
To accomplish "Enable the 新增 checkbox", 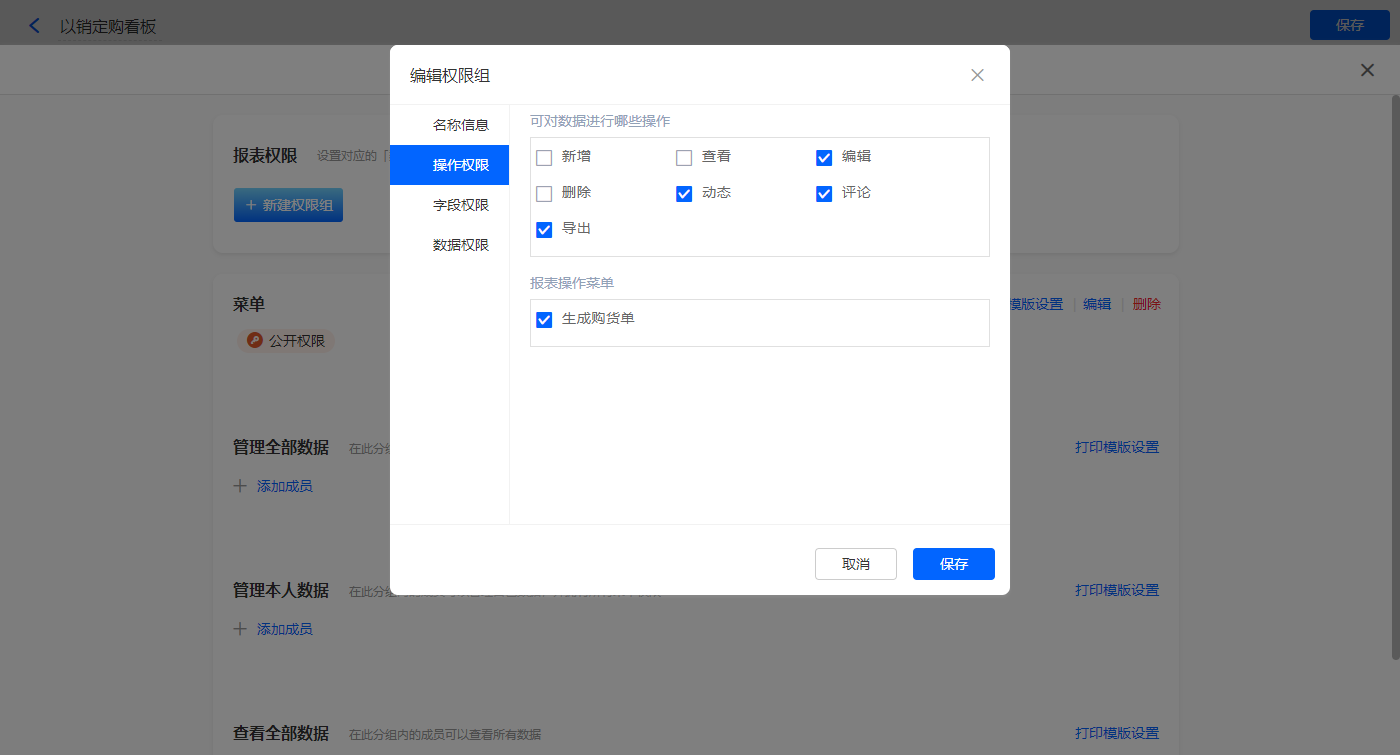I will (x=544, y=158).
